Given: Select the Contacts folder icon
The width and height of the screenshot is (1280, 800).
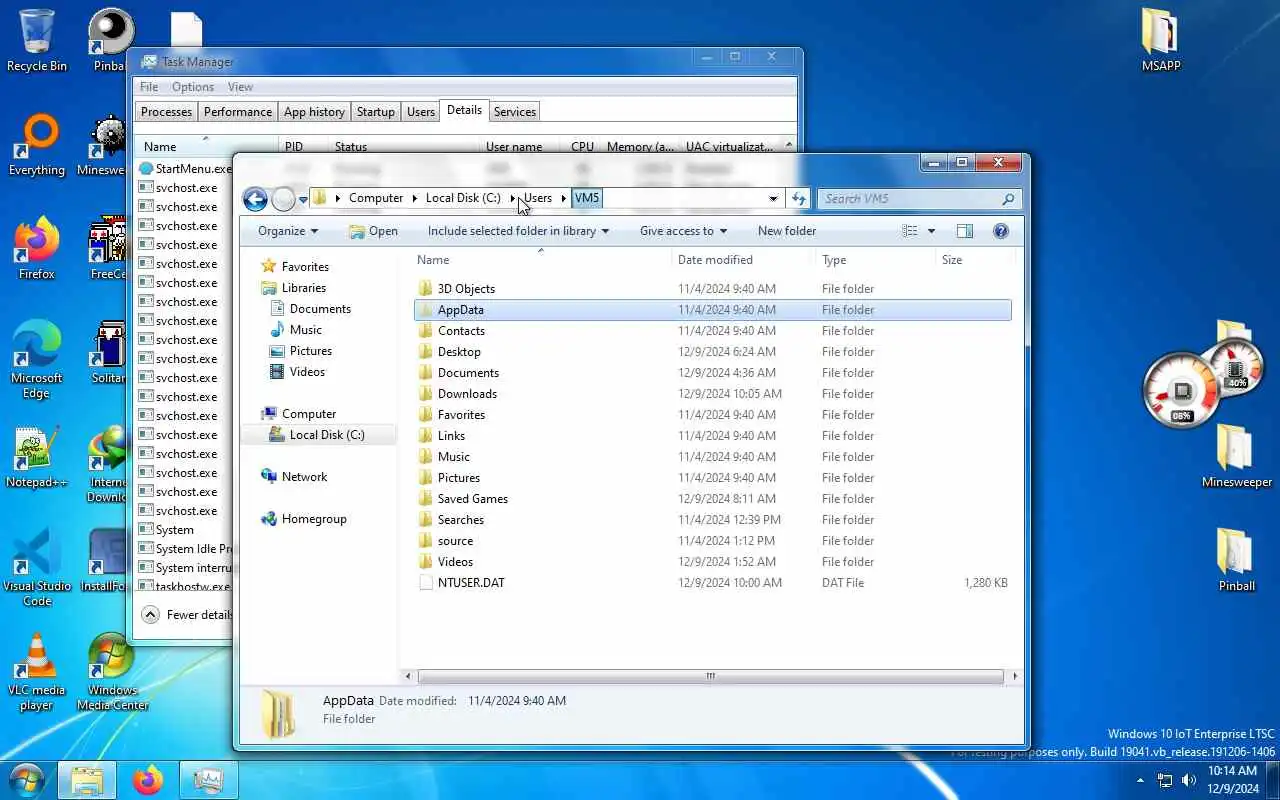Looking at the screenshot, I should tap(425, 331).
